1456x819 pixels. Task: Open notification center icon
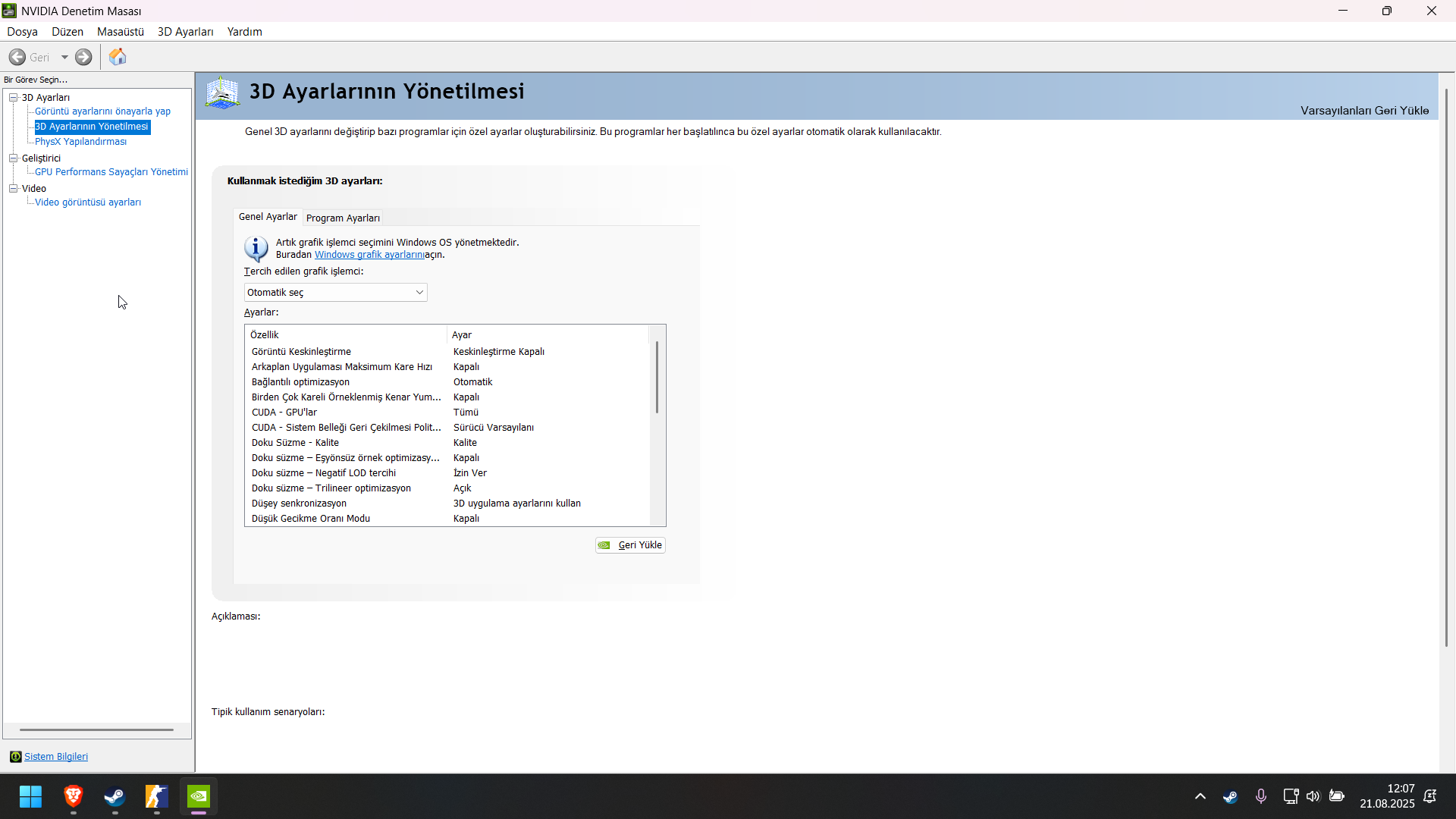point(1430,796)
